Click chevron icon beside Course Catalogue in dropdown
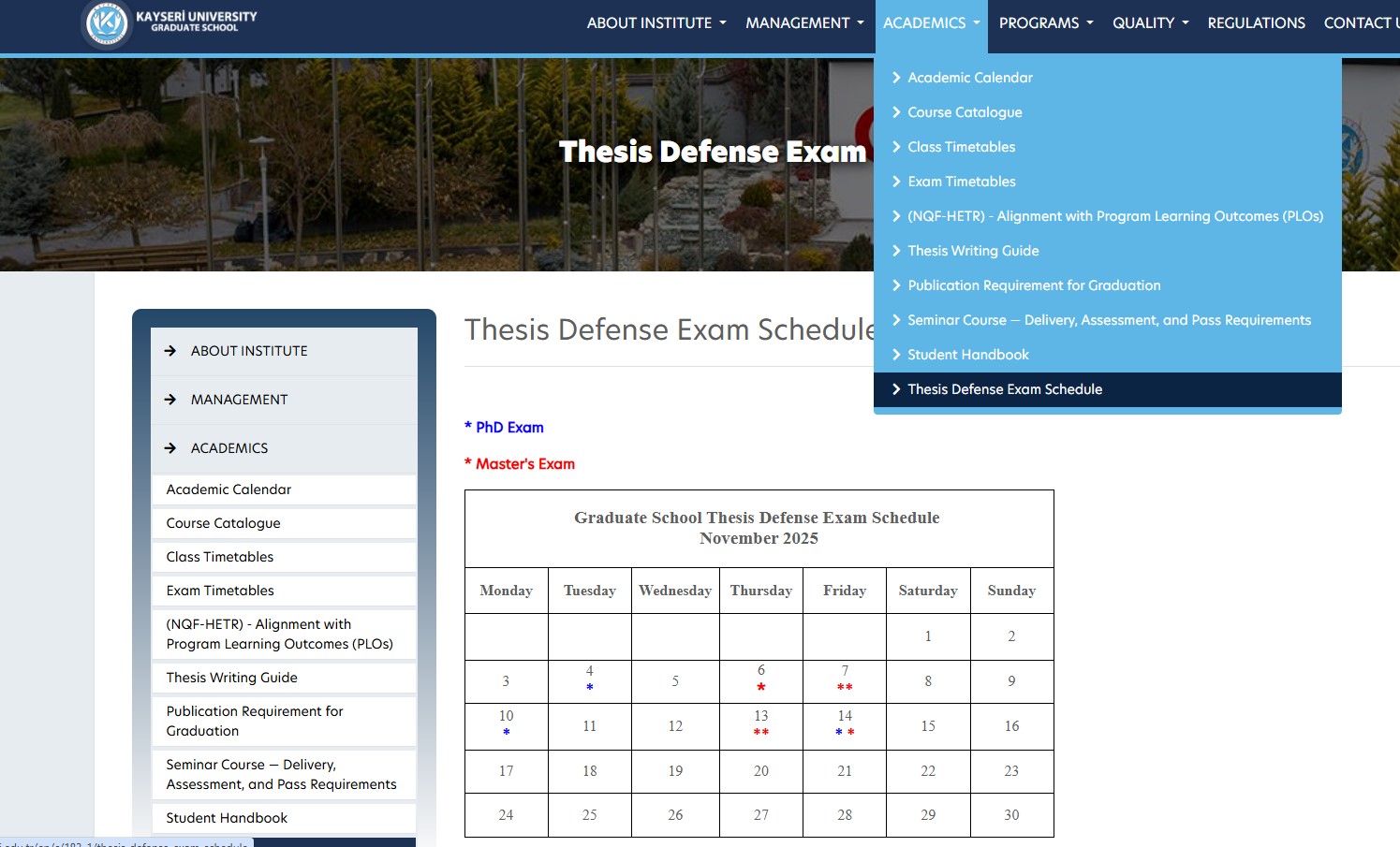 (x=896, y=112)
